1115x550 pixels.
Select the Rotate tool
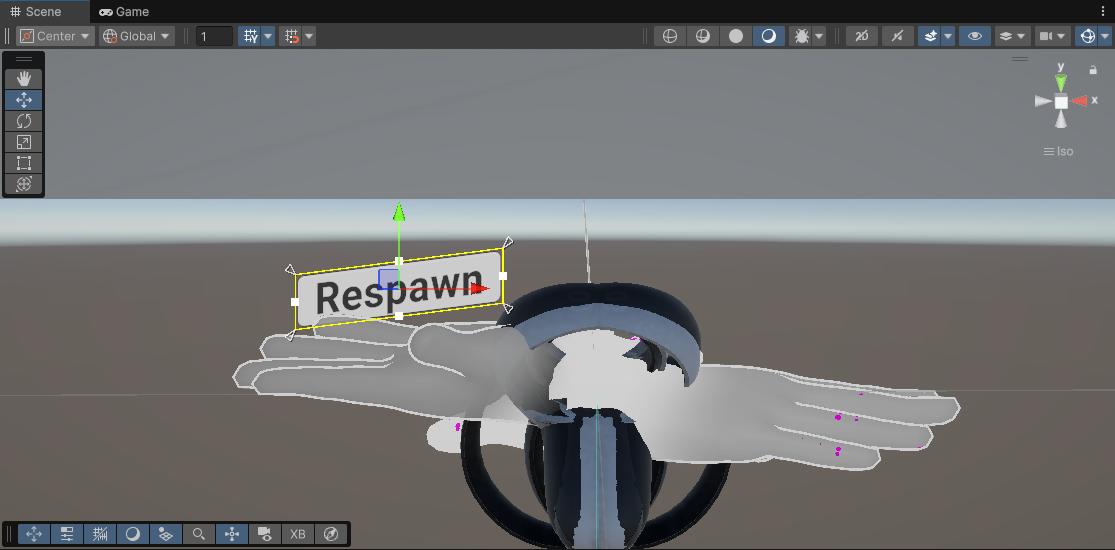[x=23, y=121]
